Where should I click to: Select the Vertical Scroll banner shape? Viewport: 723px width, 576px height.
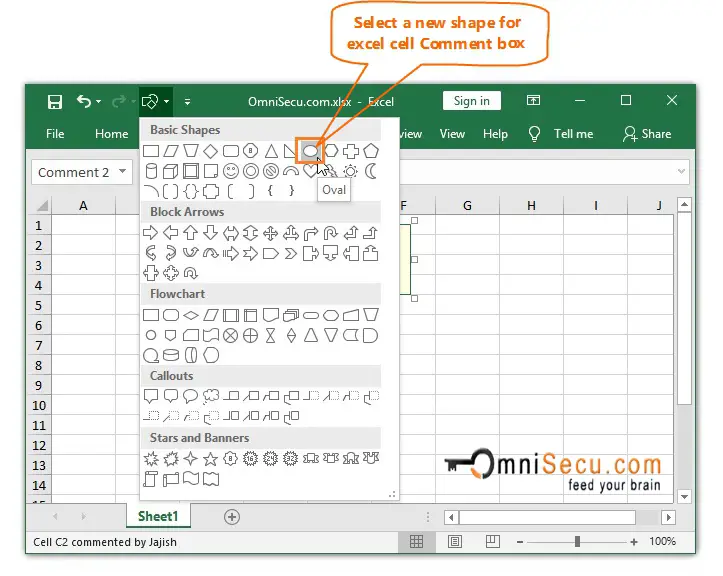pyautogui.click(x=150, y=479)
